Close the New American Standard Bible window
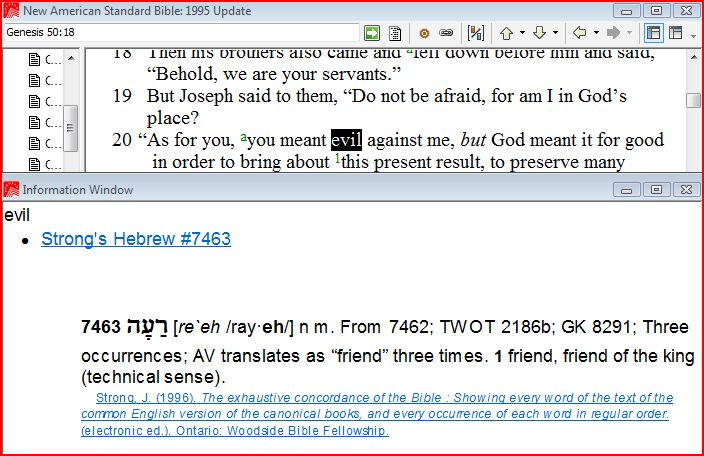 point(686,11)
